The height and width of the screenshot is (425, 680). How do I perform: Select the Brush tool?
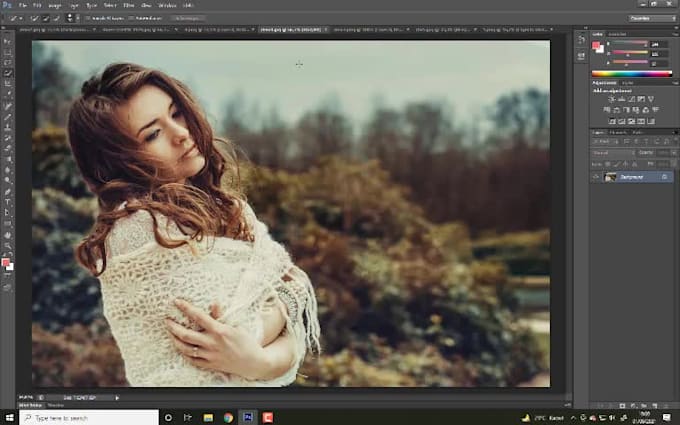8,117
